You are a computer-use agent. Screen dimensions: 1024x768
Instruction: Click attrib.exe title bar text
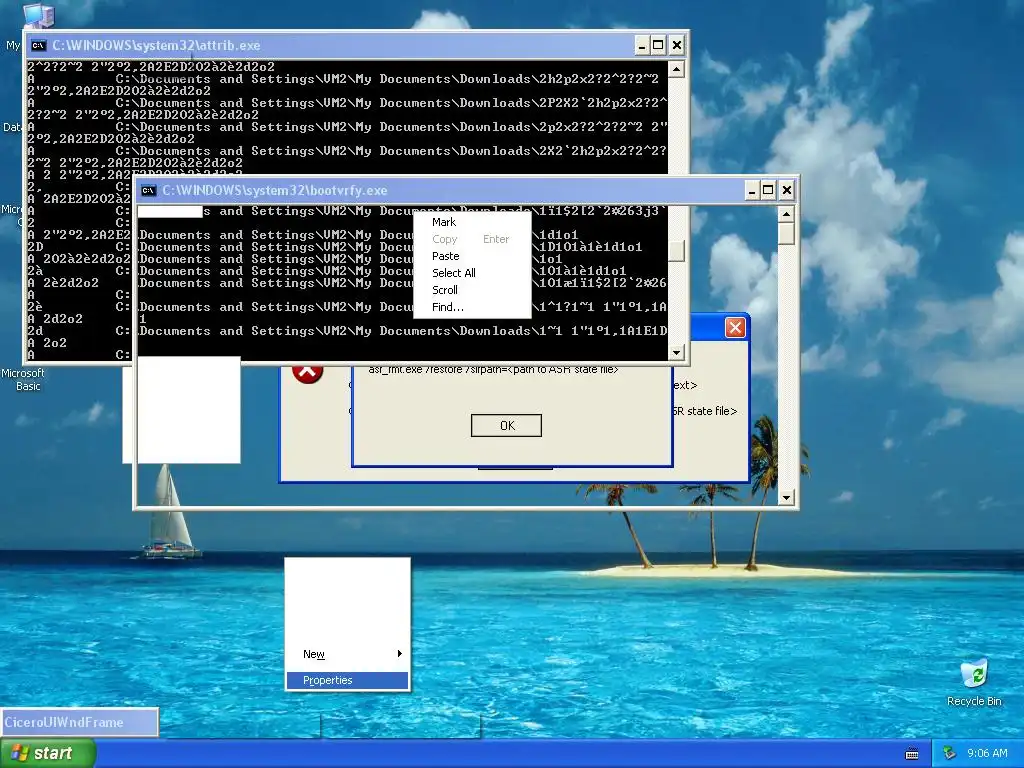click(x=156, y=45)
